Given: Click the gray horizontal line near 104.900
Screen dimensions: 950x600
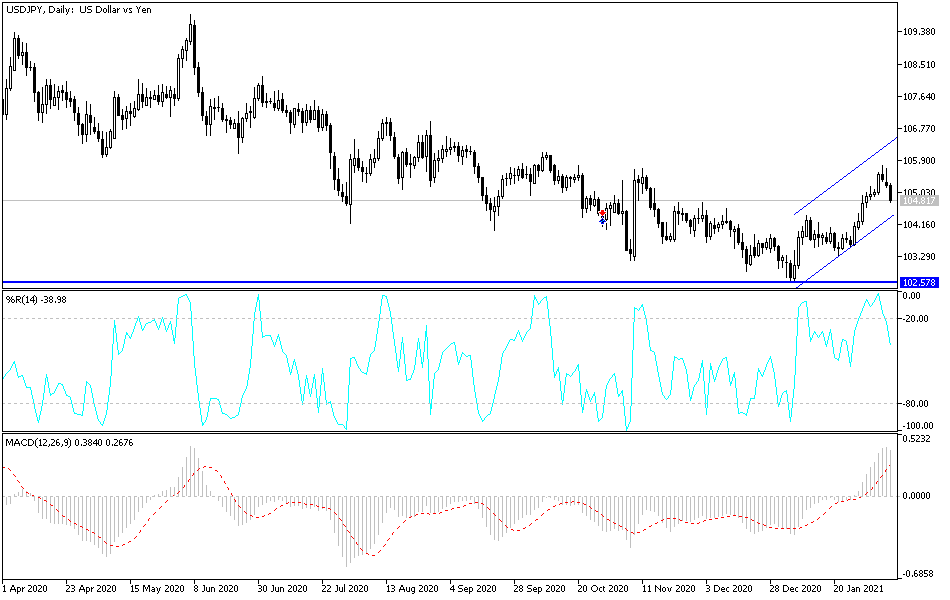Looking at the screenshot, I should (400, 199).
